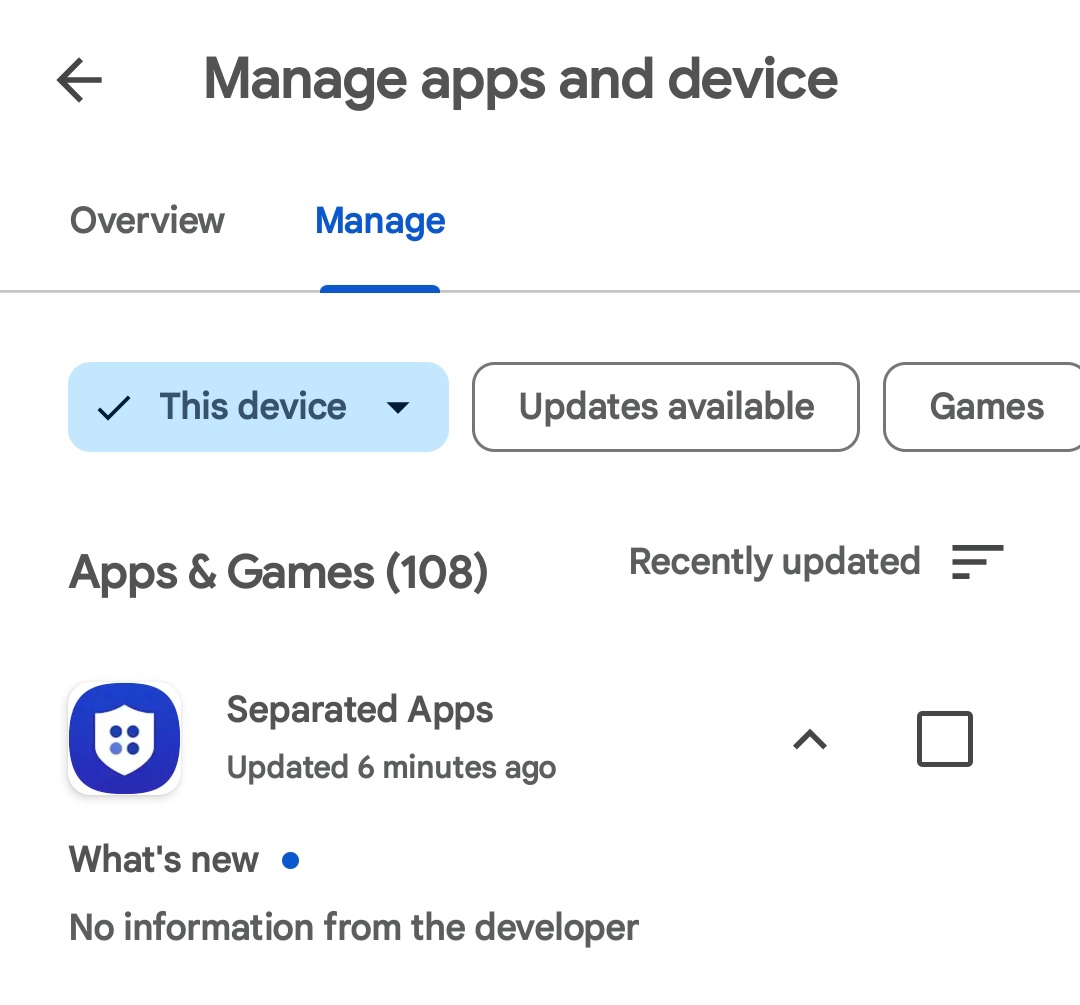1080x1005 pixels.
Task: Click the Recently updated sorting control
Action: click(x=775, y=562)
